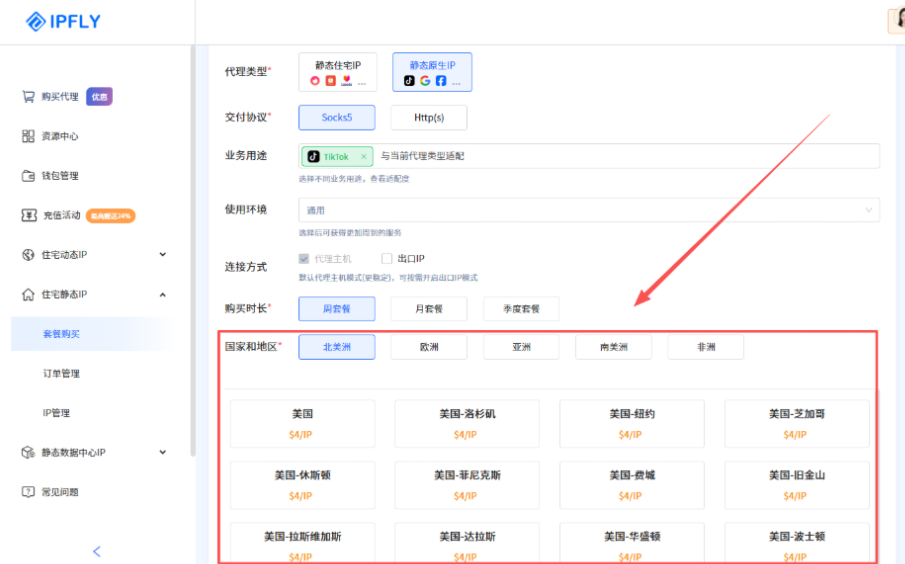Screen dimensions: 905x564
Task: Click the 资源中心 sidebar label
Action: click(x=60, y=136)
